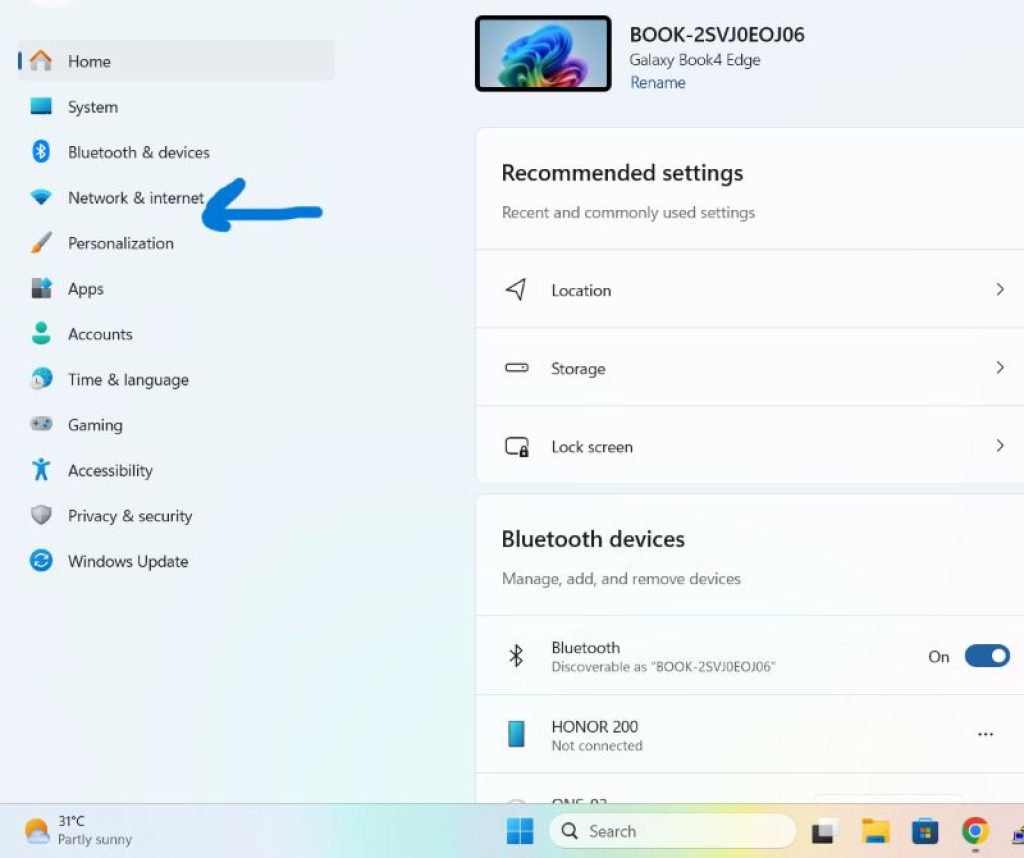Open Accounts settings category
Image resolution: width=1024 pixels, height=858 pixels.
[176, 333]
